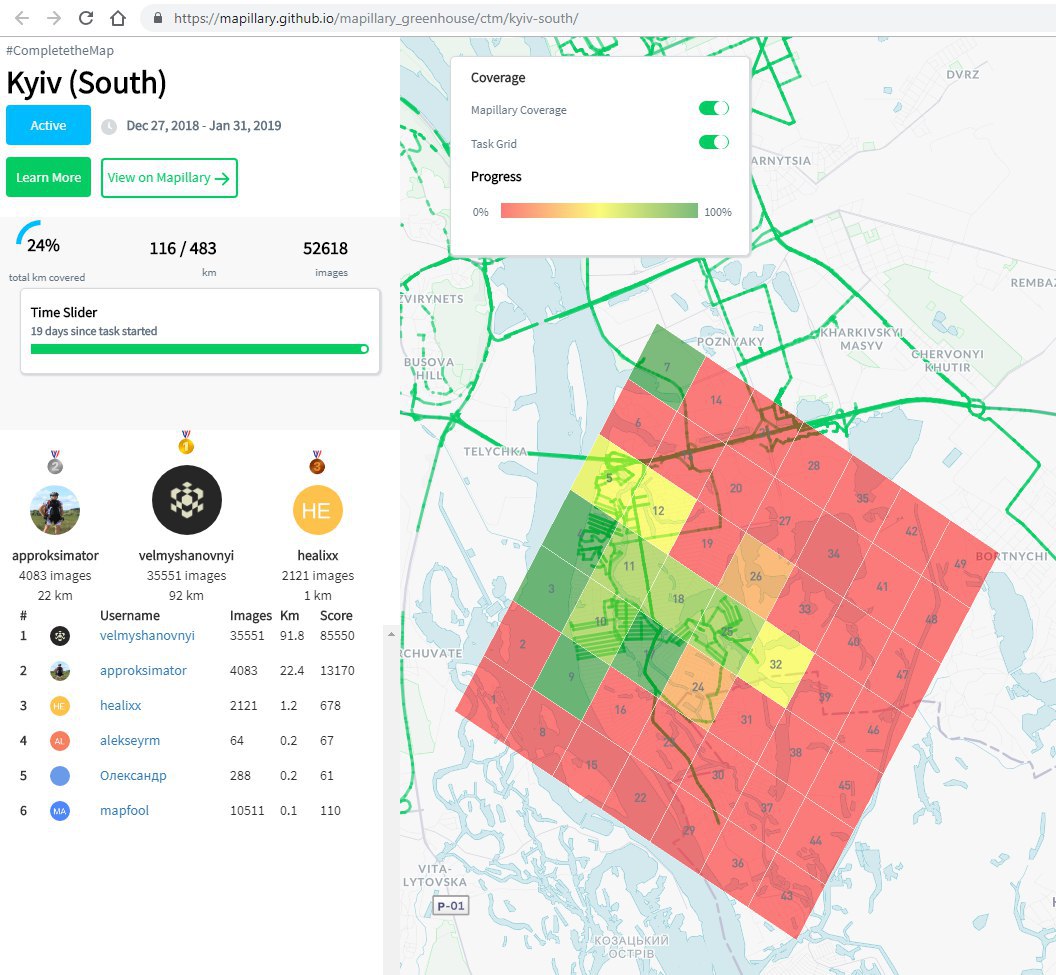This screenshot has width=1056, height=975.
Task: Open velmyshanovnyi profile link in table
Action: pos(147,636)
